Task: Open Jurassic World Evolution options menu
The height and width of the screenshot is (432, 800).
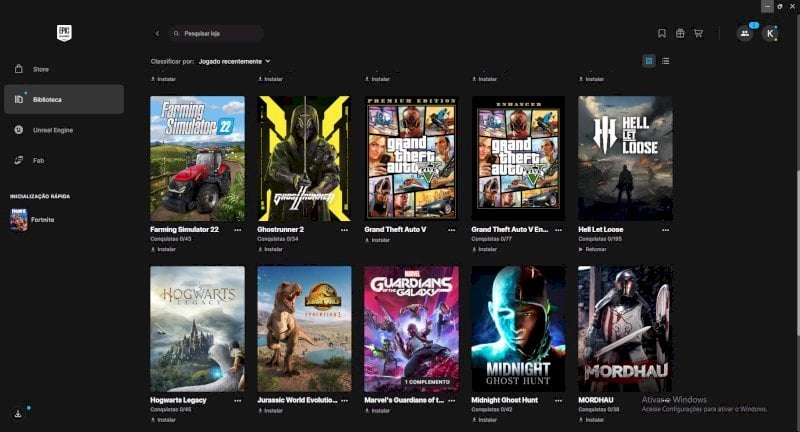Action: [344, 400]
